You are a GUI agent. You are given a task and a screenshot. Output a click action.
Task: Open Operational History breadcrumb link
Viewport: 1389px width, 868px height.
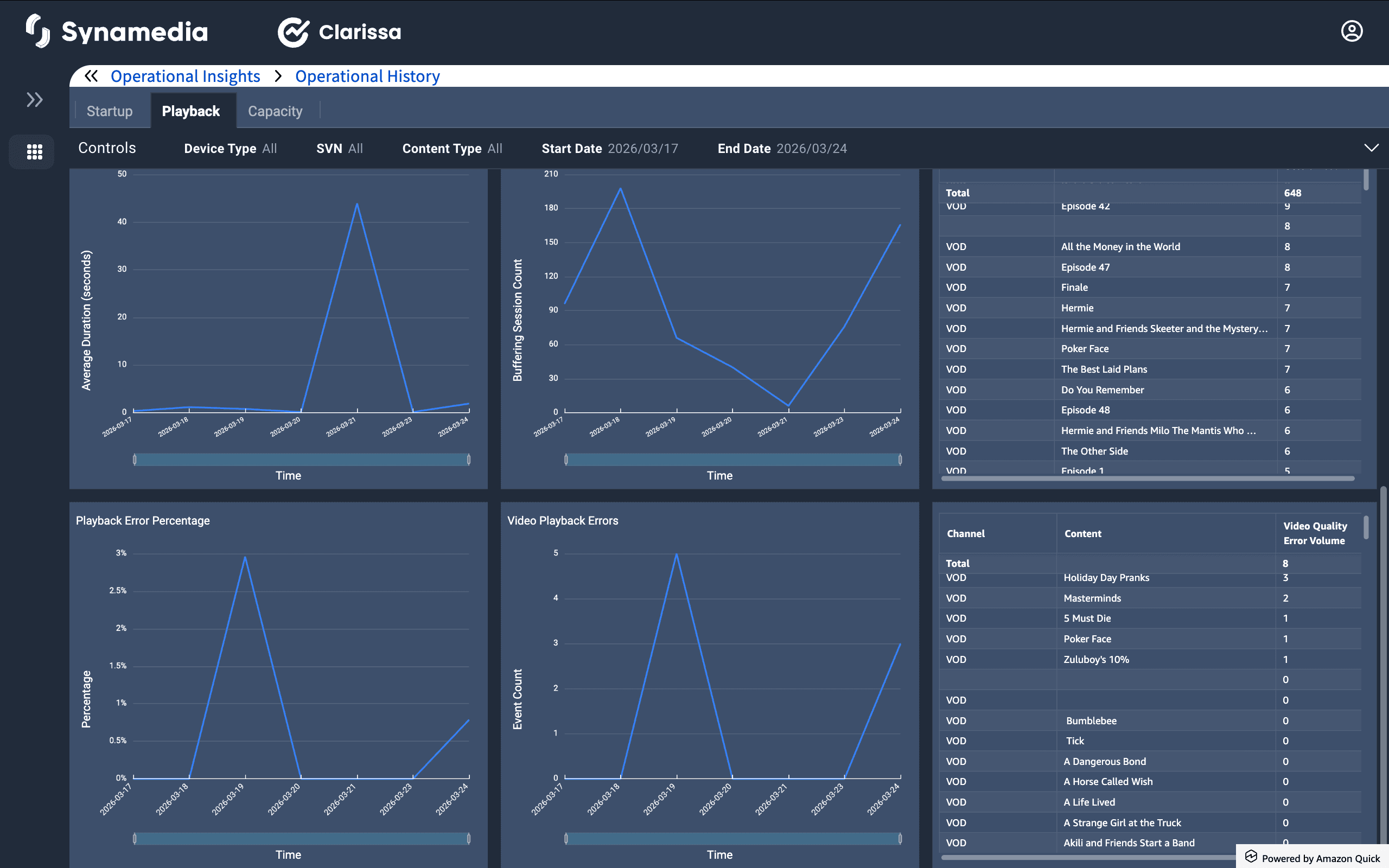coord(367,76)
